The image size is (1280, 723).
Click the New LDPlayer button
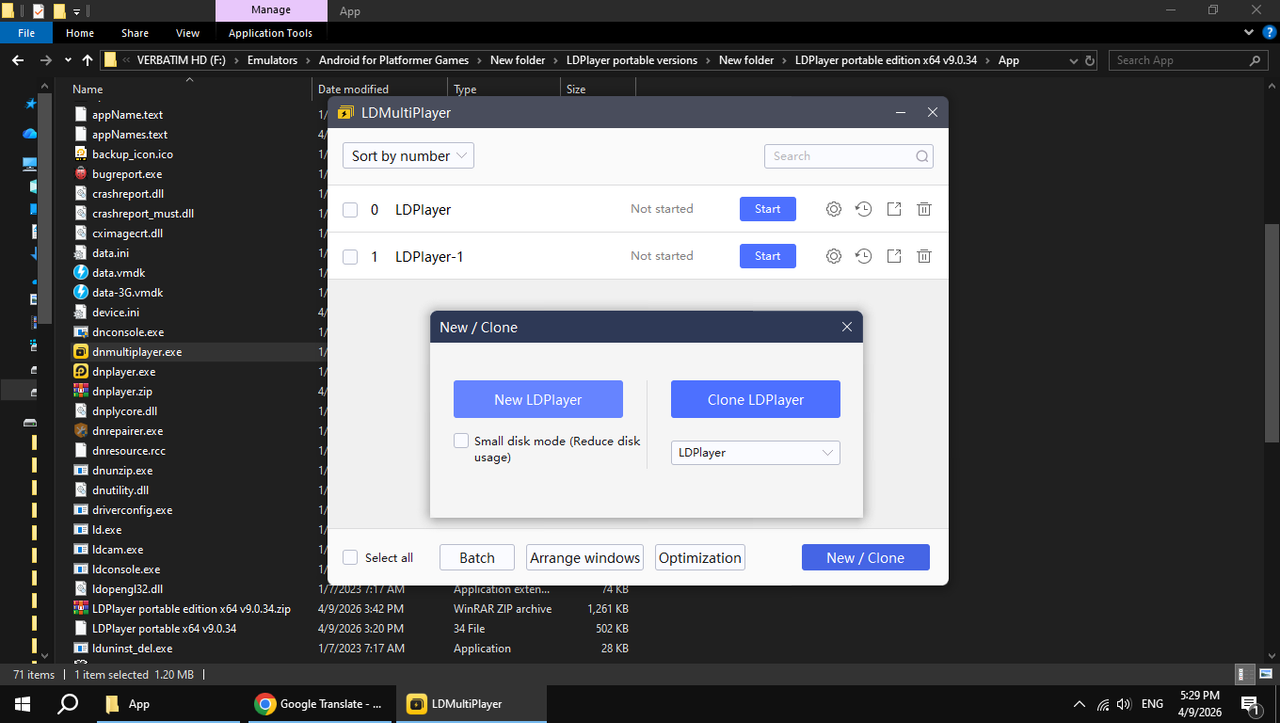(x=538, y=399)
